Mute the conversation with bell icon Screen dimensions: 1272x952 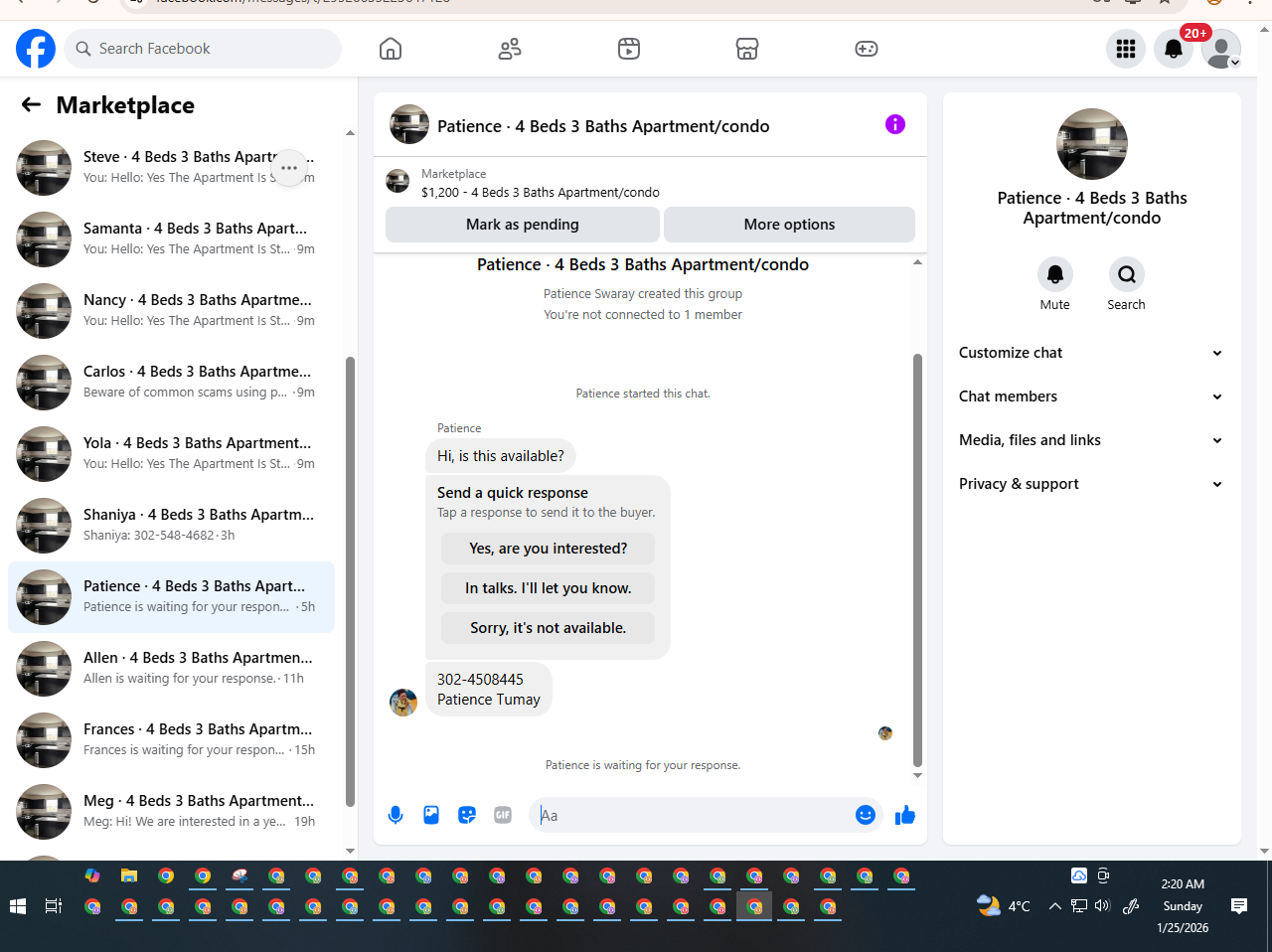[x=1055, y=274]
